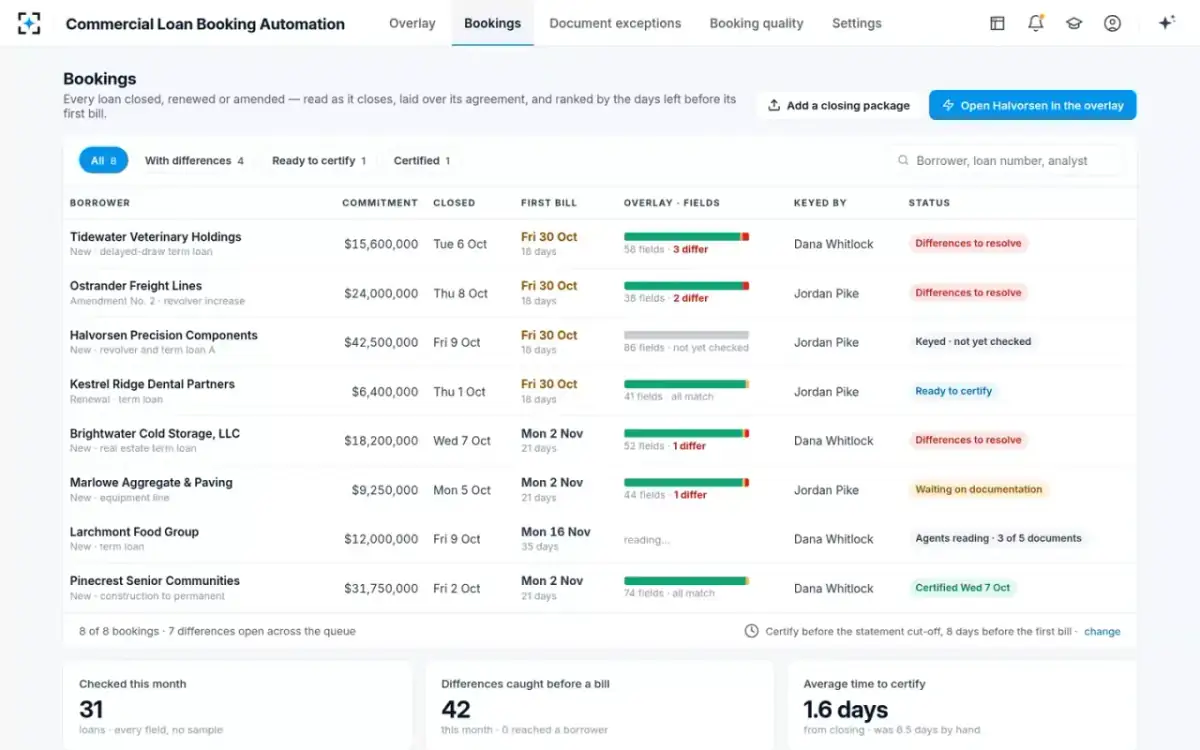This screenshot has height=750, width=1200.
Task: Click Ostrander's Differences to resolve badge
Action: pos(968,293)
